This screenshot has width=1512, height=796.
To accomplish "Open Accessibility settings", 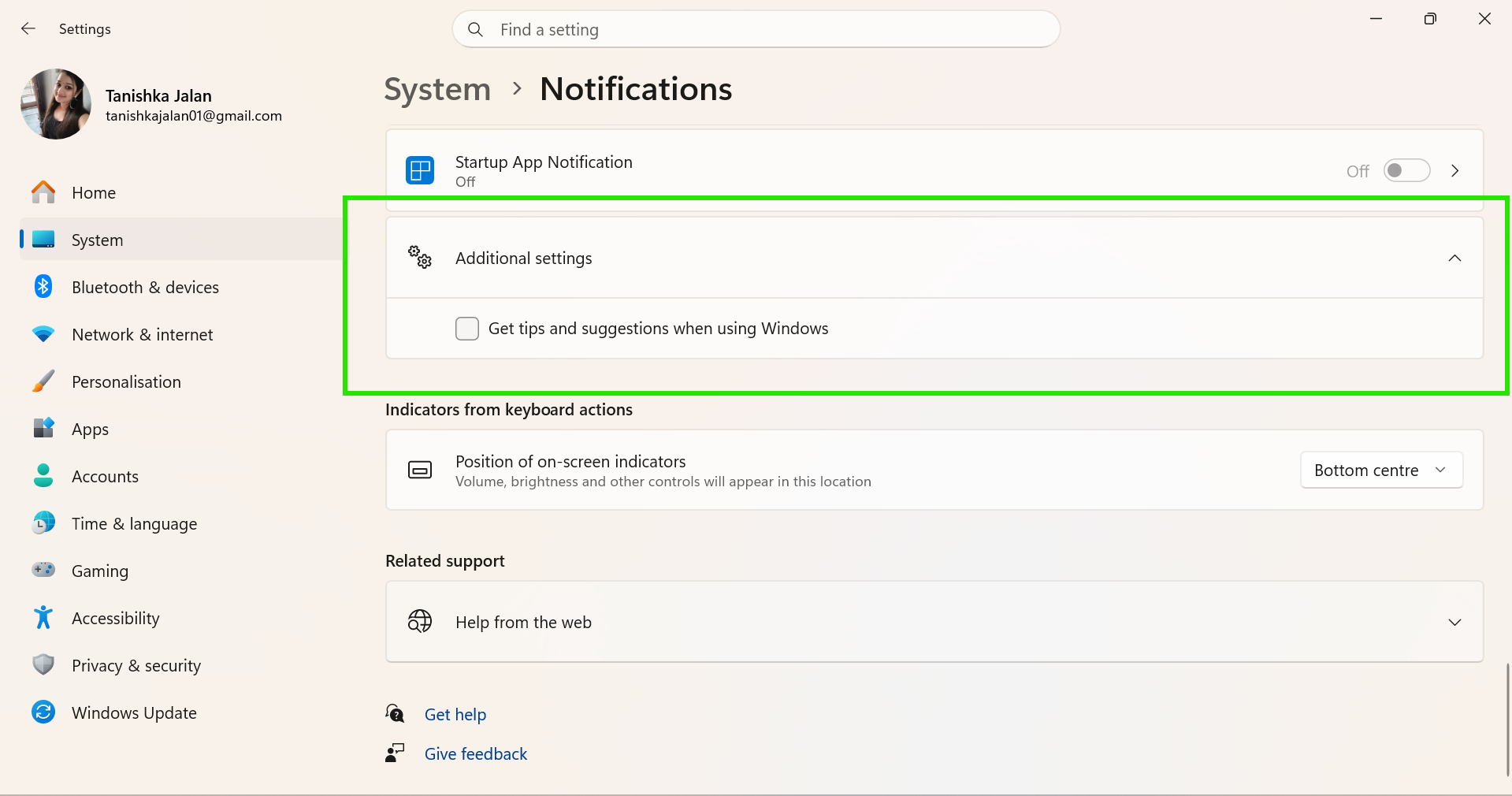I will pos(182,618).
